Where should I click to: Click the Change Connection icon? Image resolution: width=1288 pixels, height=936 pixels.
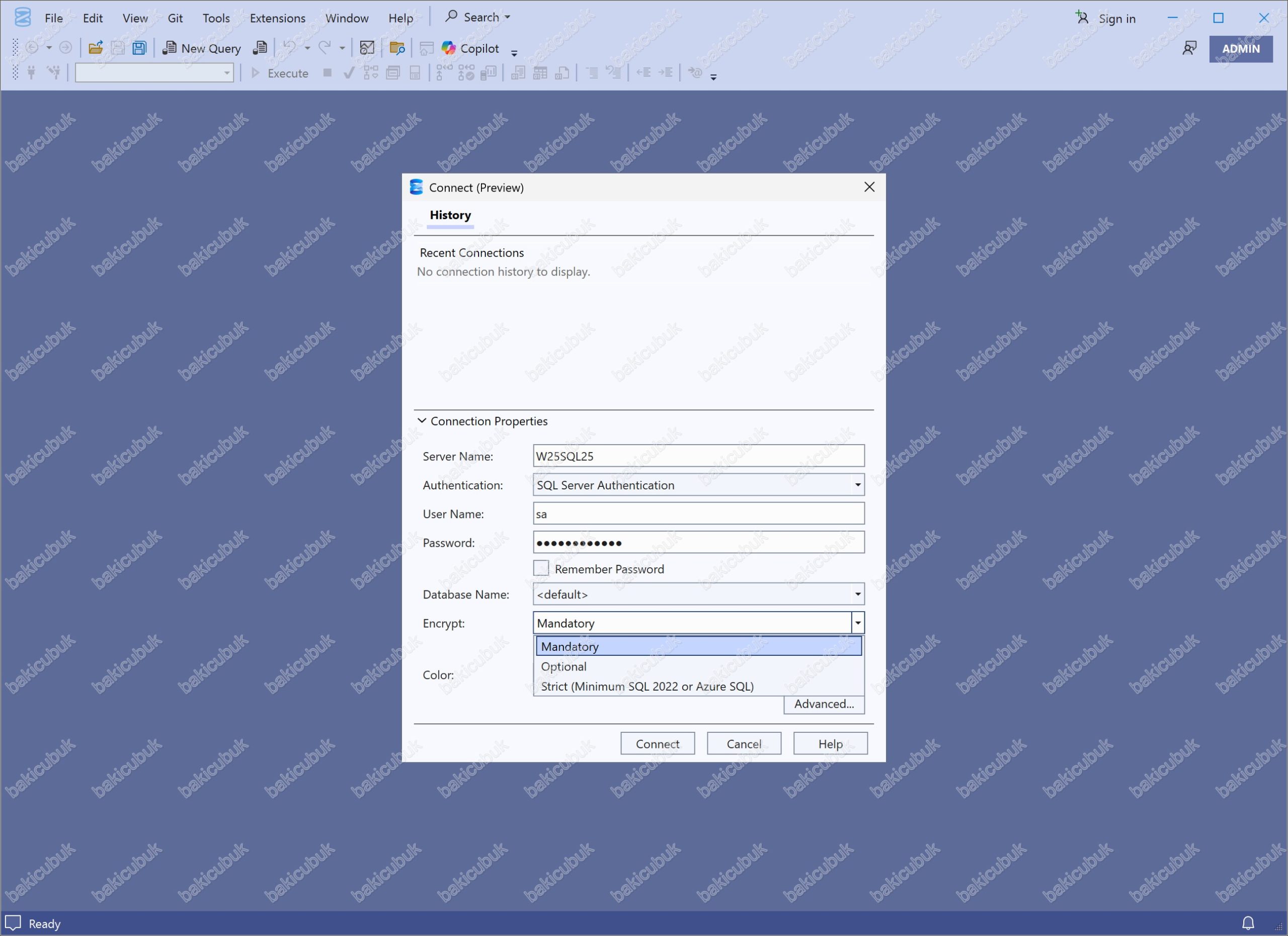coord(54,72)
